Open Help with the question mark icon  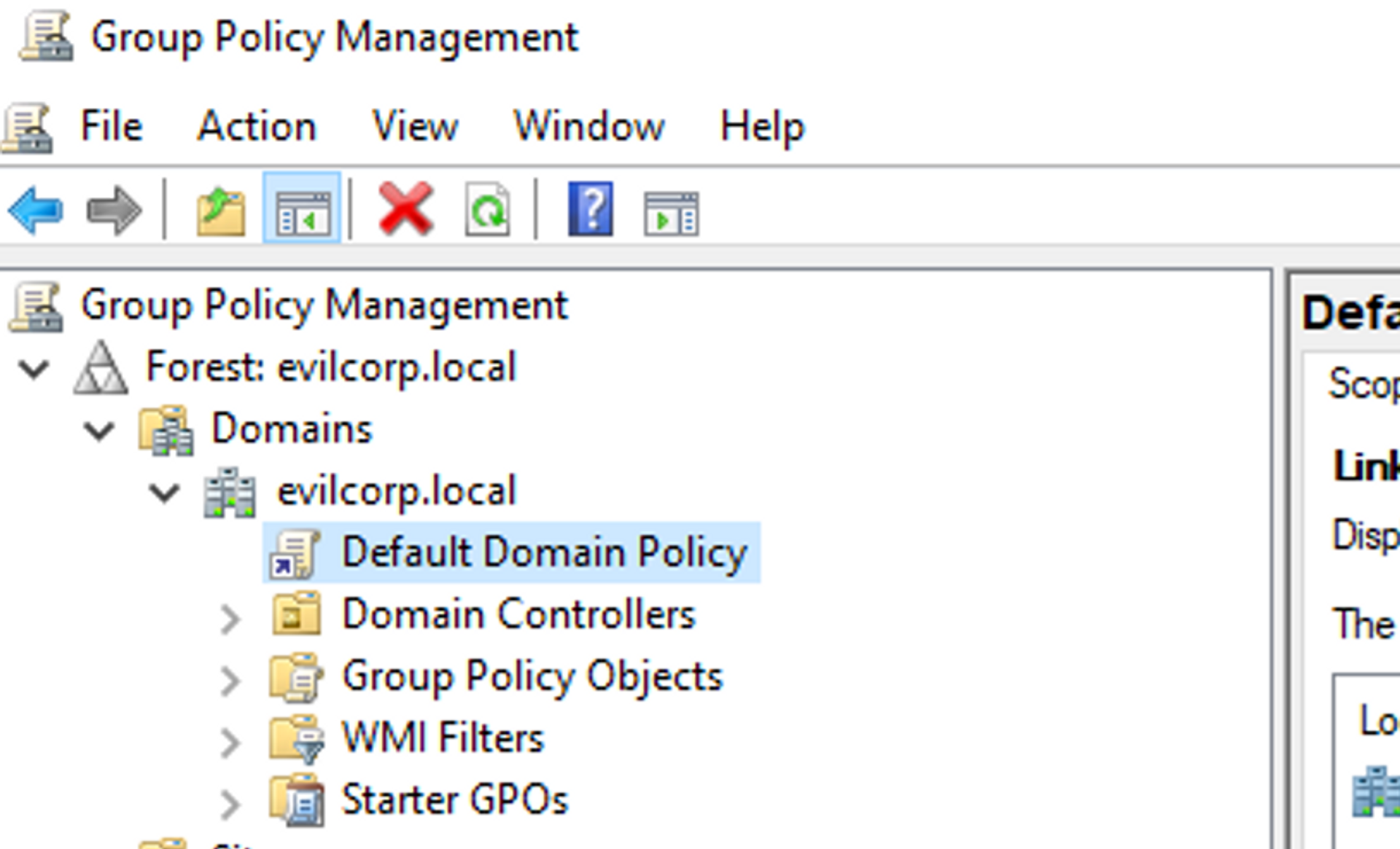pyautogui.click(x=590, y=210)
